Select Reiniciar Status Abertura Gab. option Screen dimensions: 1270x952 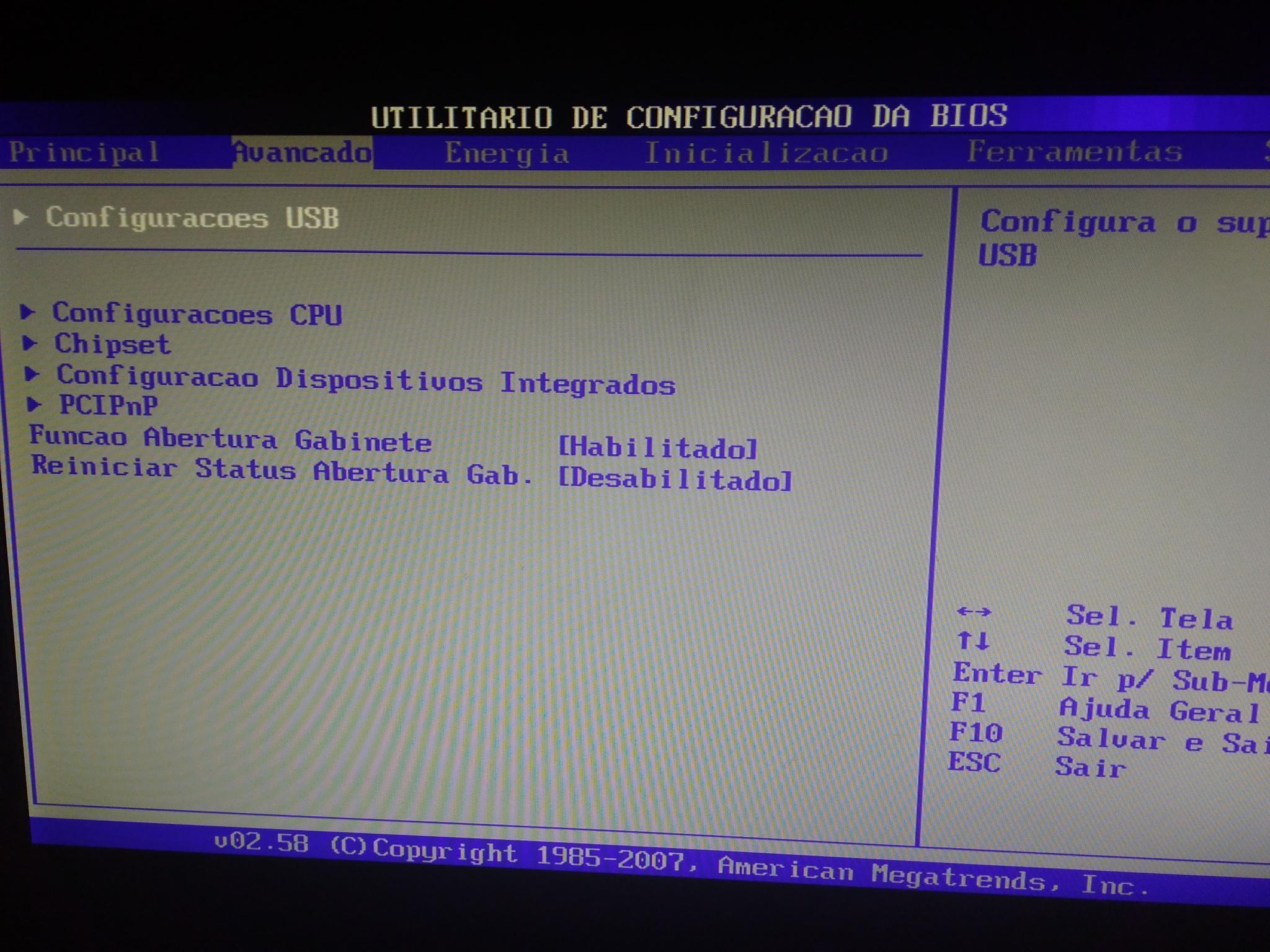pyautogui.click(x=283, y=471)
